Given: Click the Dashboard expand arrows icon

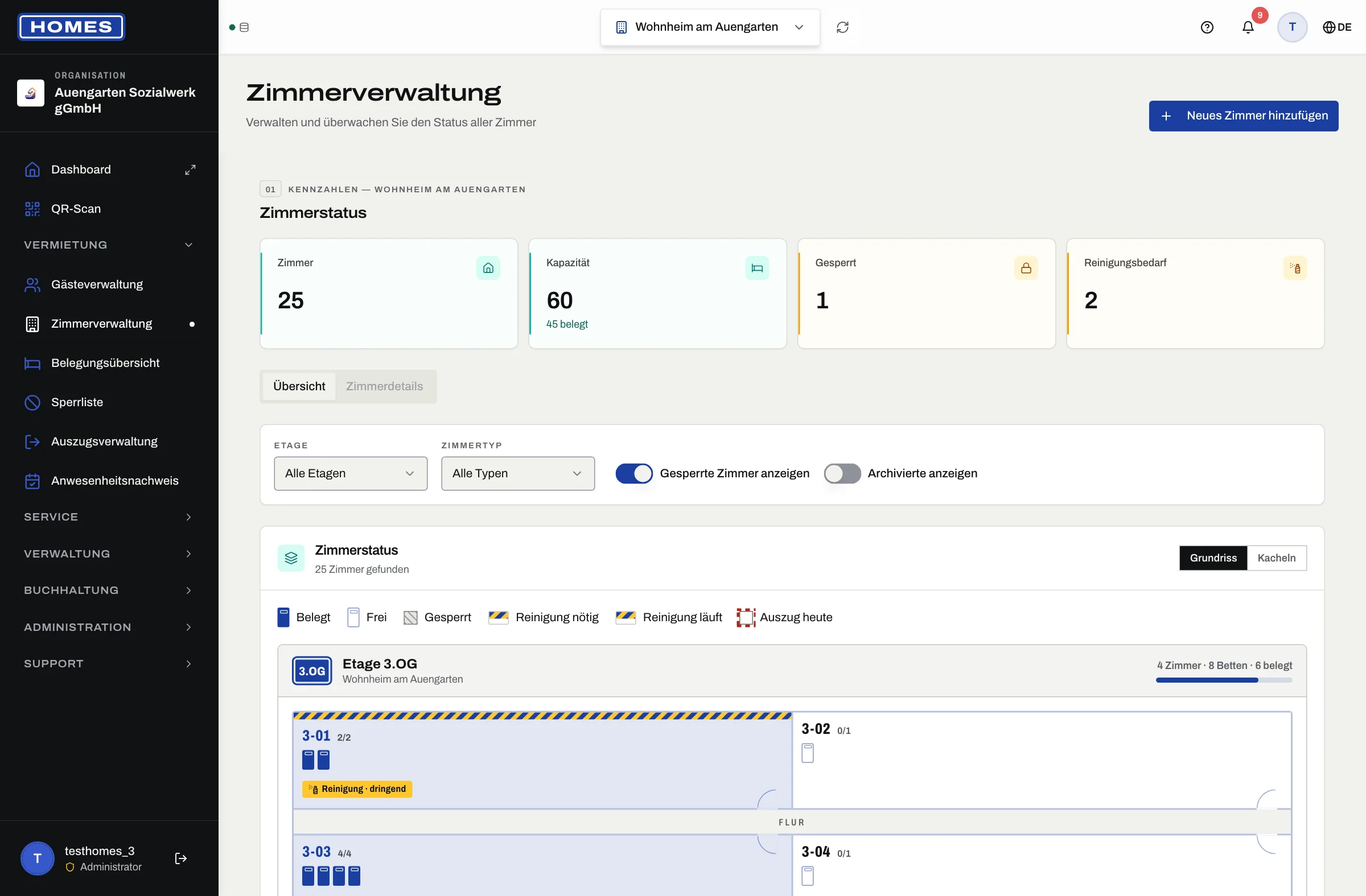Looking at the screenshot, I should tap(190, 170).
